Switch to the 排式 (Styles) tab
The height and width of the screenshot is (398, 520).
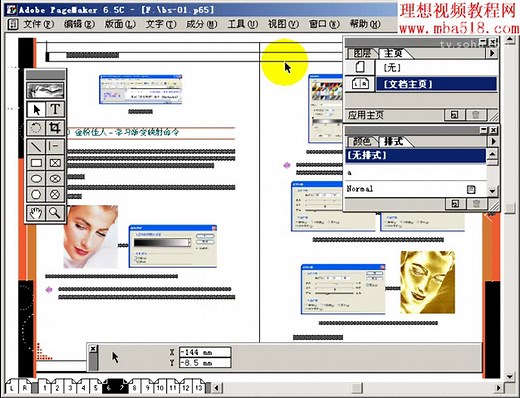point(393,141)
